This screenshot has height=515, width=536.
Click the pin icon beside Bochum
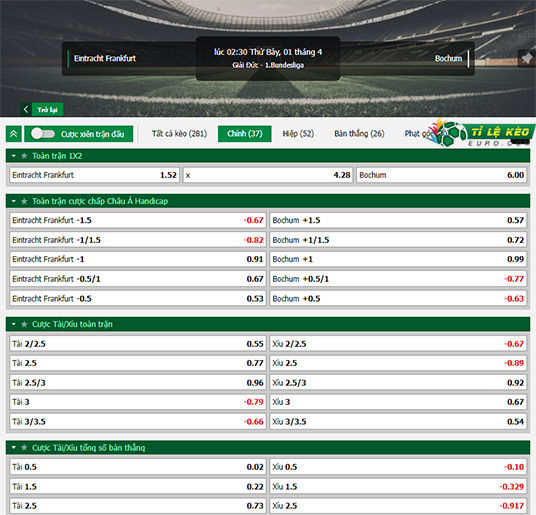coord(527,58)
